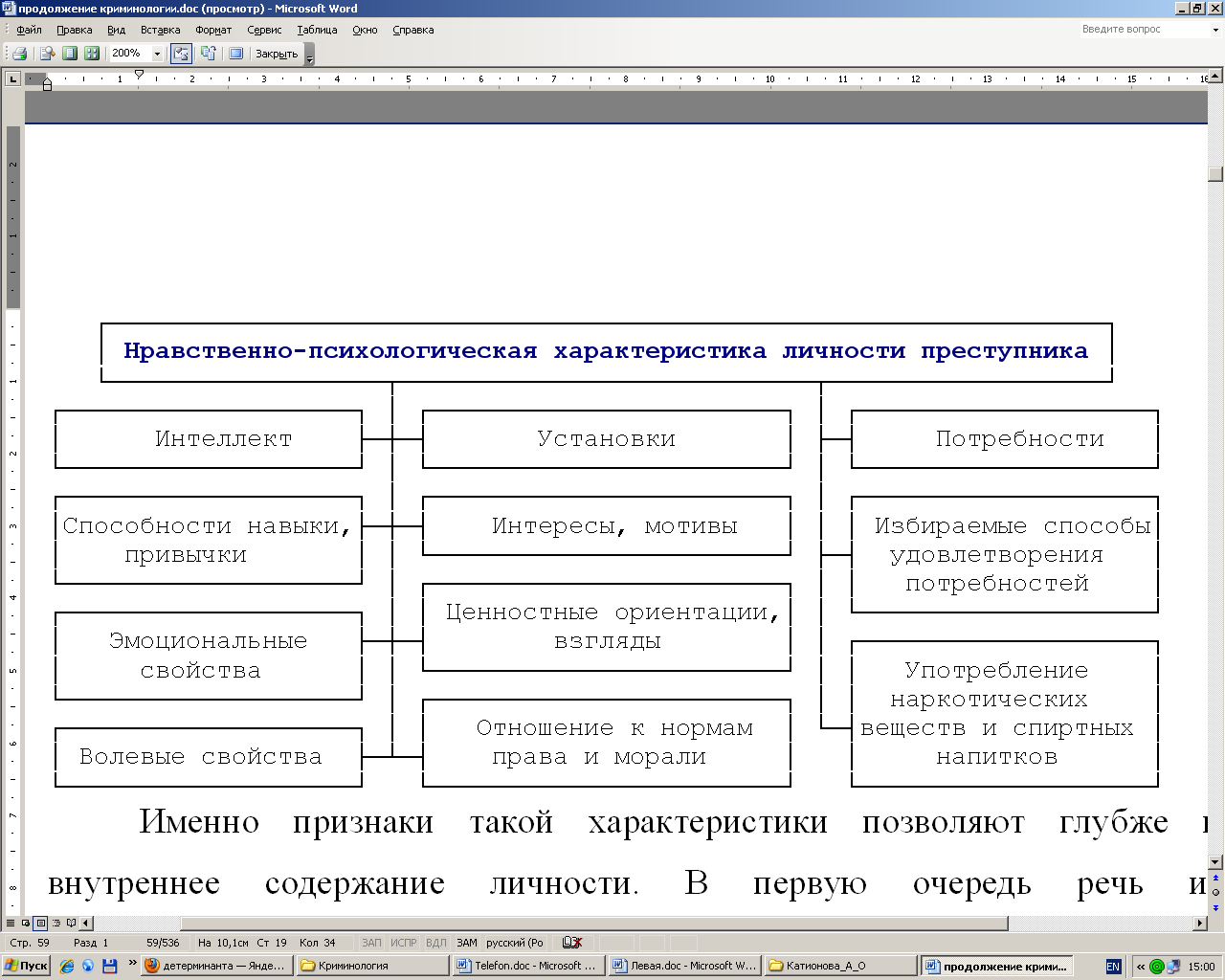This screenshot has height=980, width=1225.
Task: Toggle ИСПР track changes indicator
Action: pos(403,943)
